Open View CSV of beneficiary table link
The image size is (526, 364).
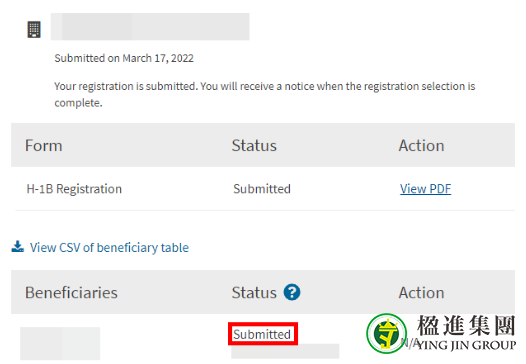tap(109, 248)
